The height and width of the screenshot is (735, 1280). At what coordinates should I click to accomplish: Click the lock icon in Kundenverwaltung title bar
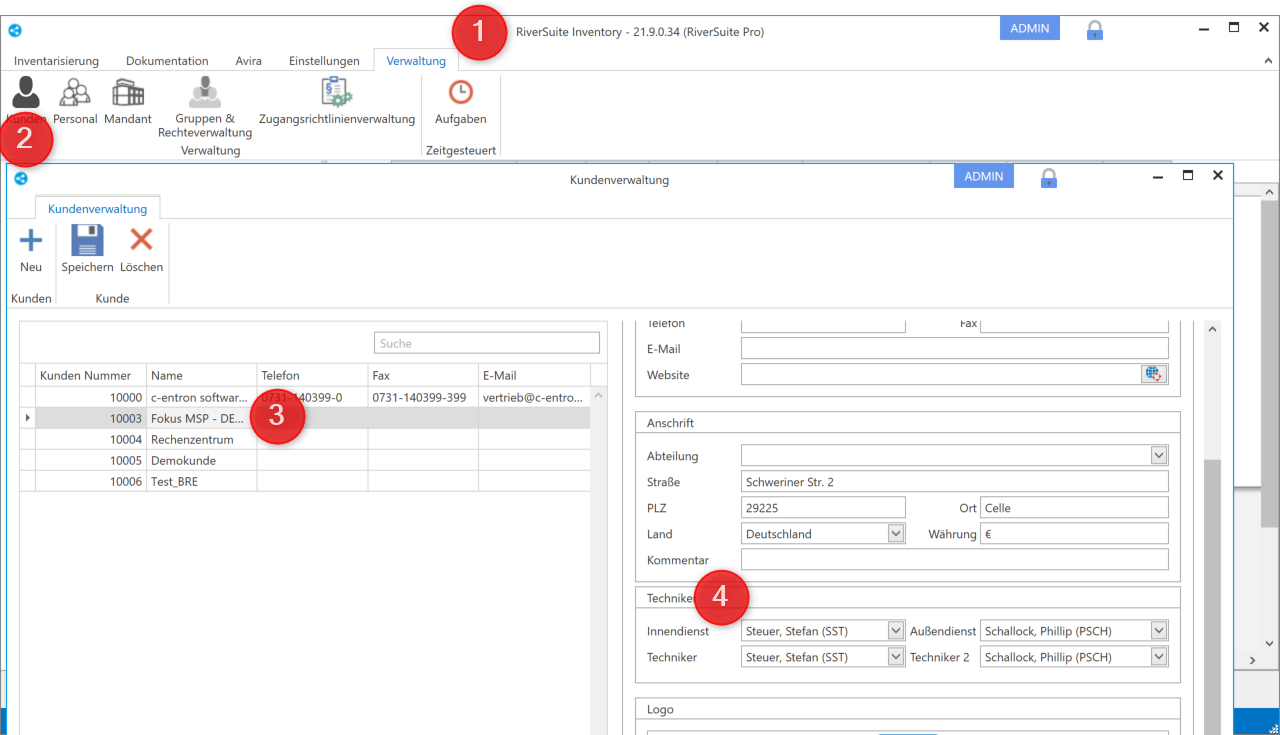pos(1049,178)
